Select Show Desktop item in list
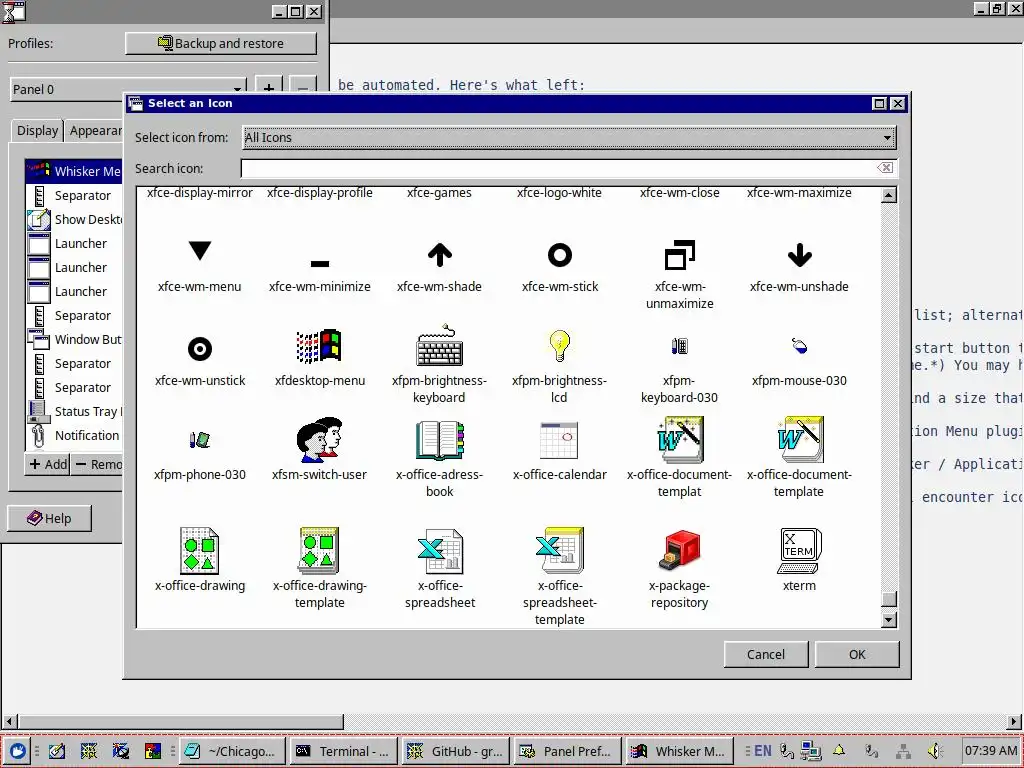This screenshot has height=768, width=1024. (x=74, y=219)
